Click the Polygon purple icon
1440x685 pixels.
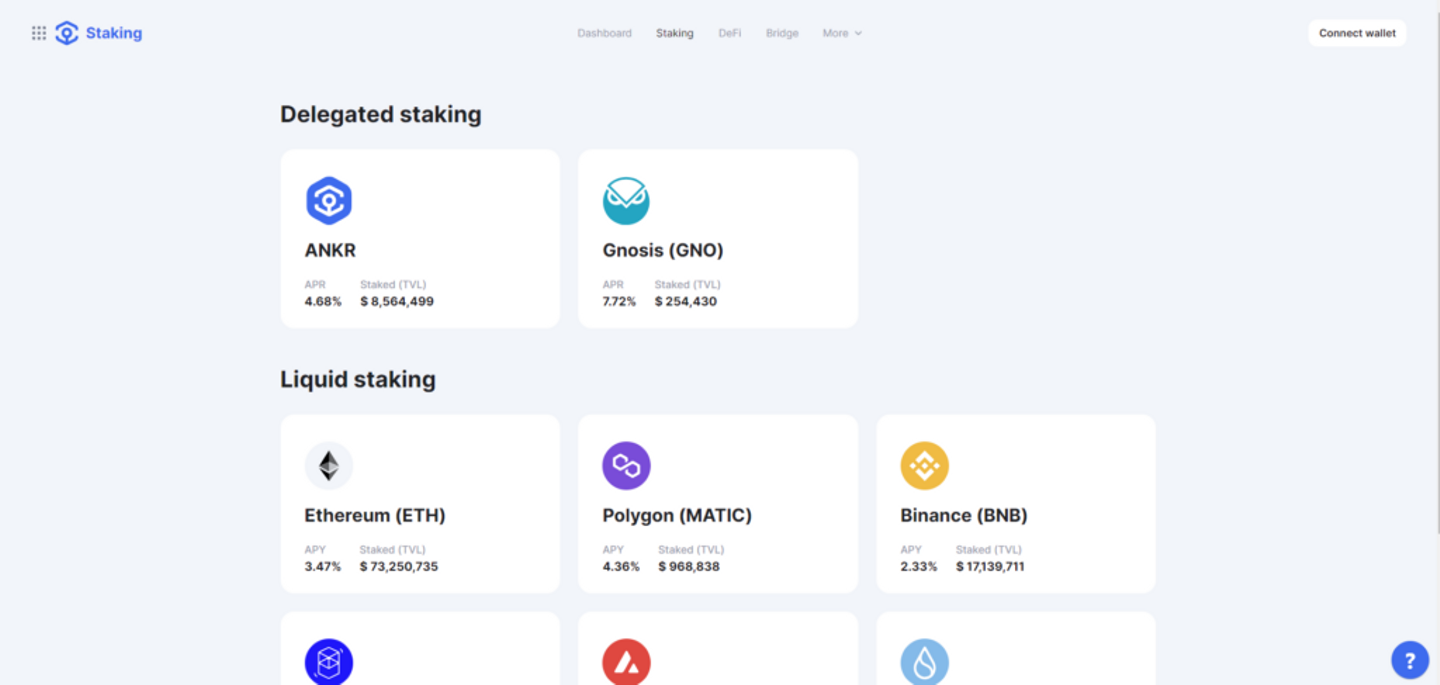626,466
